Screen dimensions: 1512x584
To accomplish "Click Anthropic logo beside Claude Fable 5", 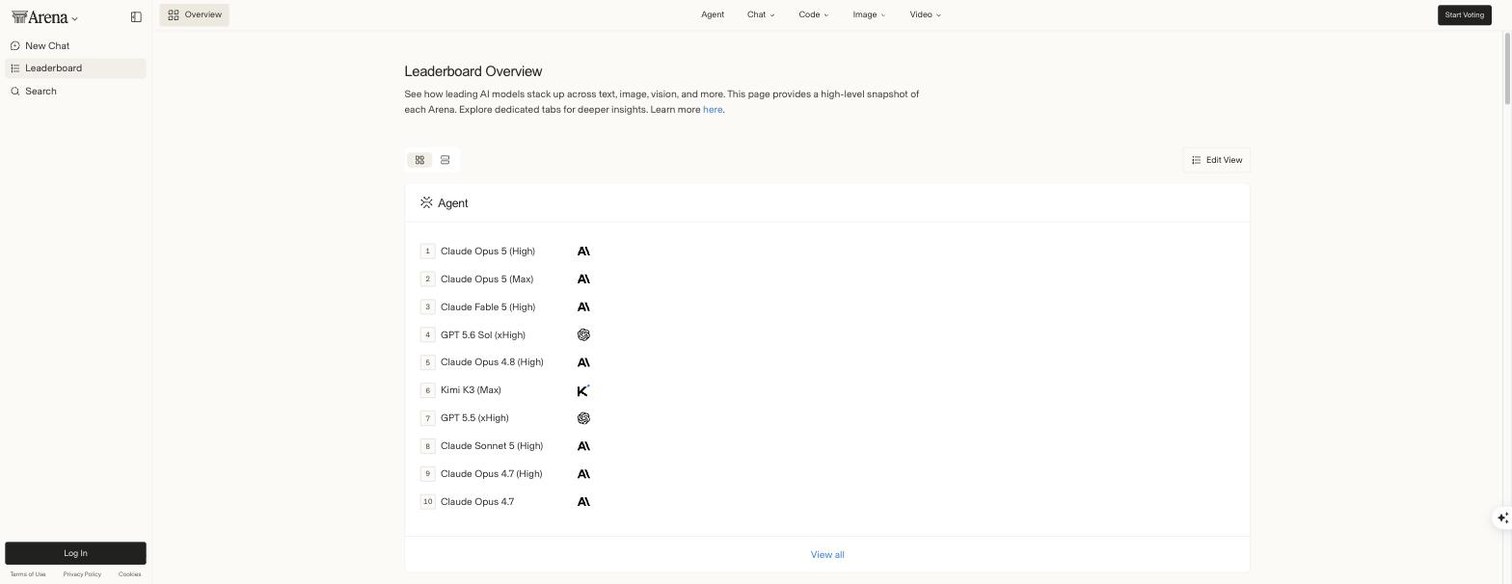I will click(x=584, y=307).
